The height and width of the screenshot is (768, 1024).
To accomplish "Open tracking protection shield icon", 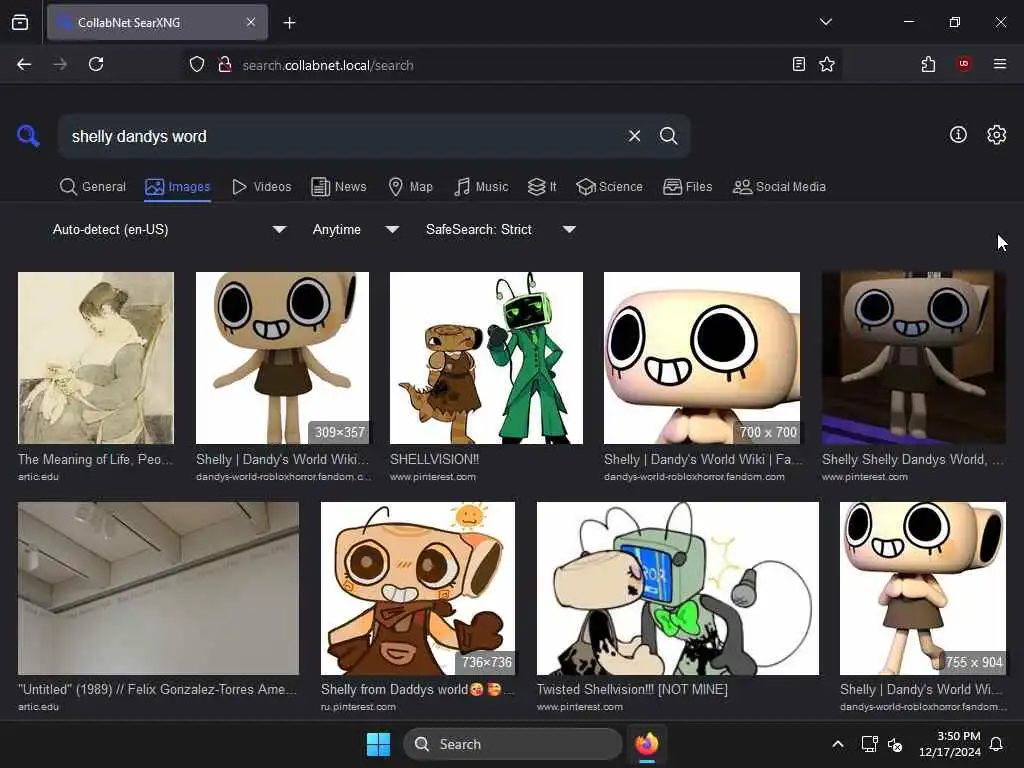I will (x=197, y=65).
